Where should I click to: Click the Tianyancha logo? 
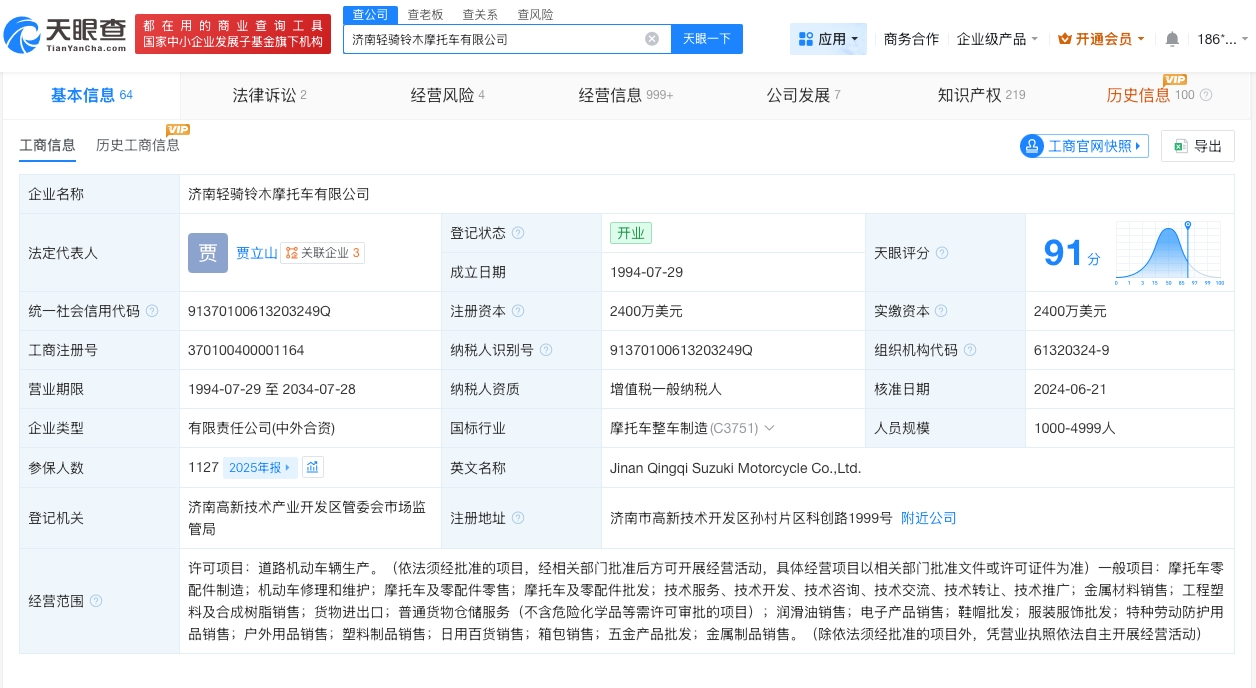coord(65,34)
